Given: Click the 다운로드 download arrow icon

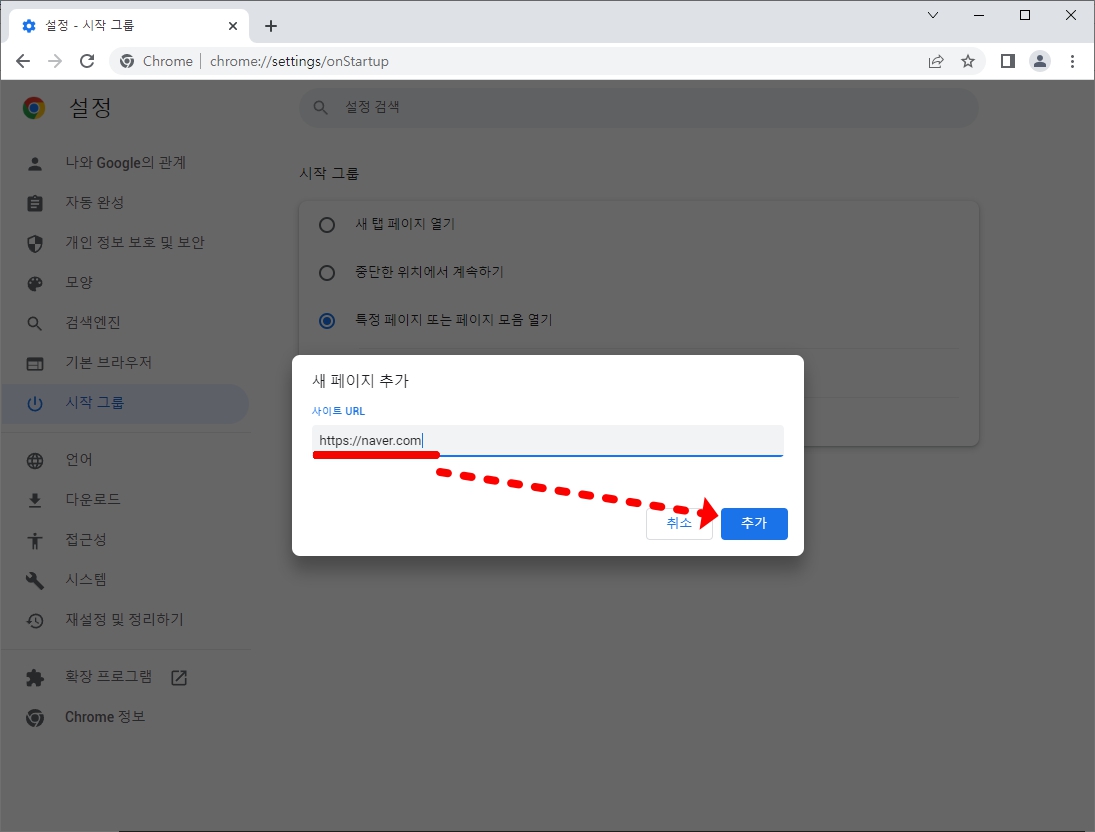Looking at the screenshot, I should (36, 499).
